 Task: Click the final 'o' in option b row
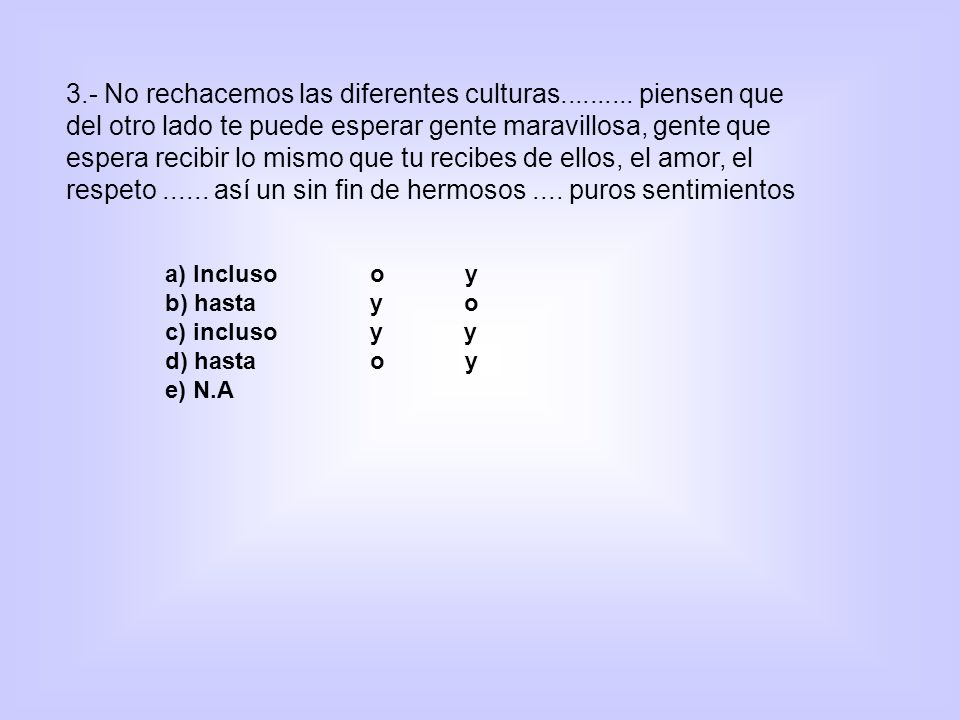[x=471, y=304]
